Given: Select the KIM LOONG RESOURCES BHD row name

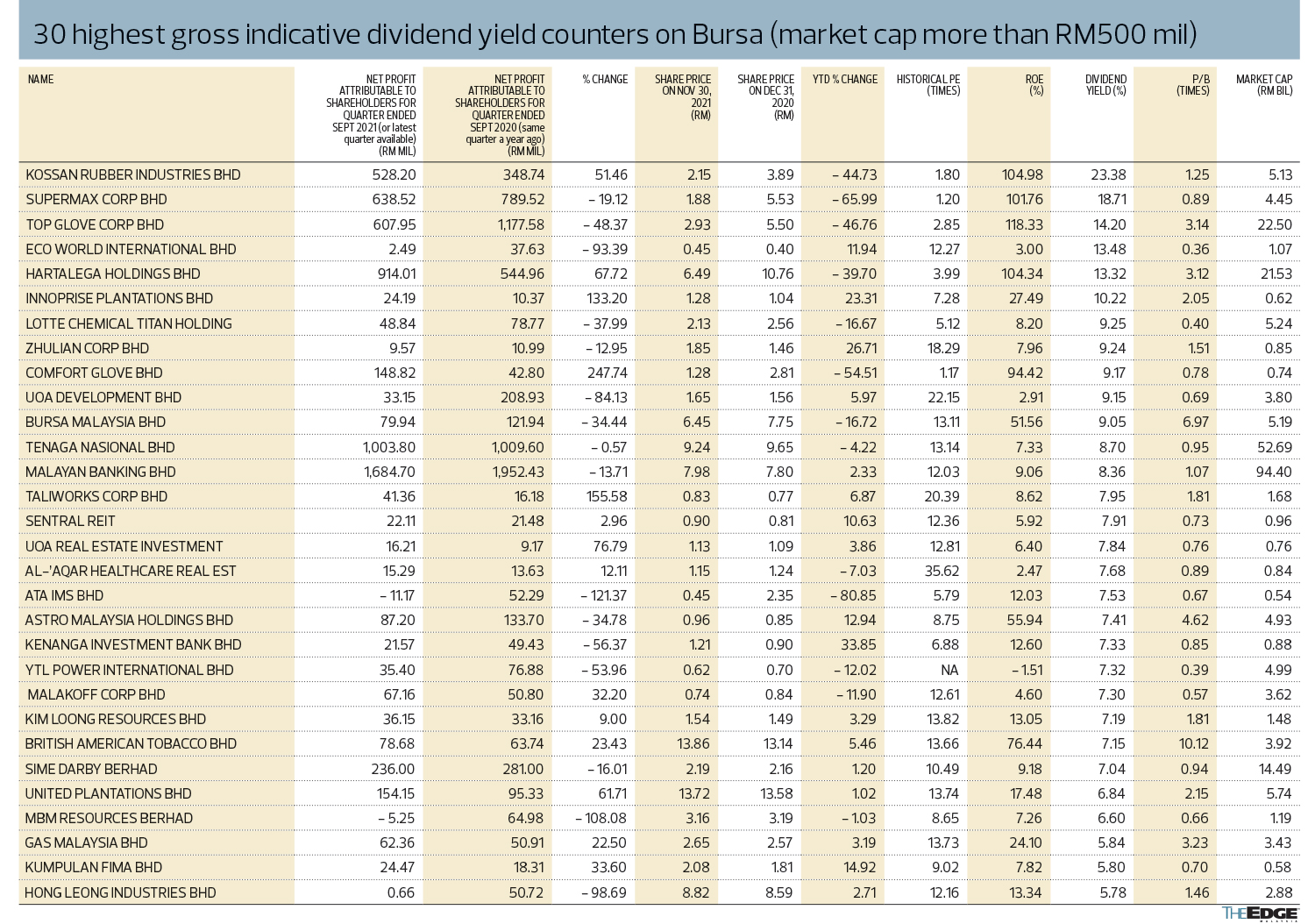Looking at the screenshot, I should click(x=116, y=719).
